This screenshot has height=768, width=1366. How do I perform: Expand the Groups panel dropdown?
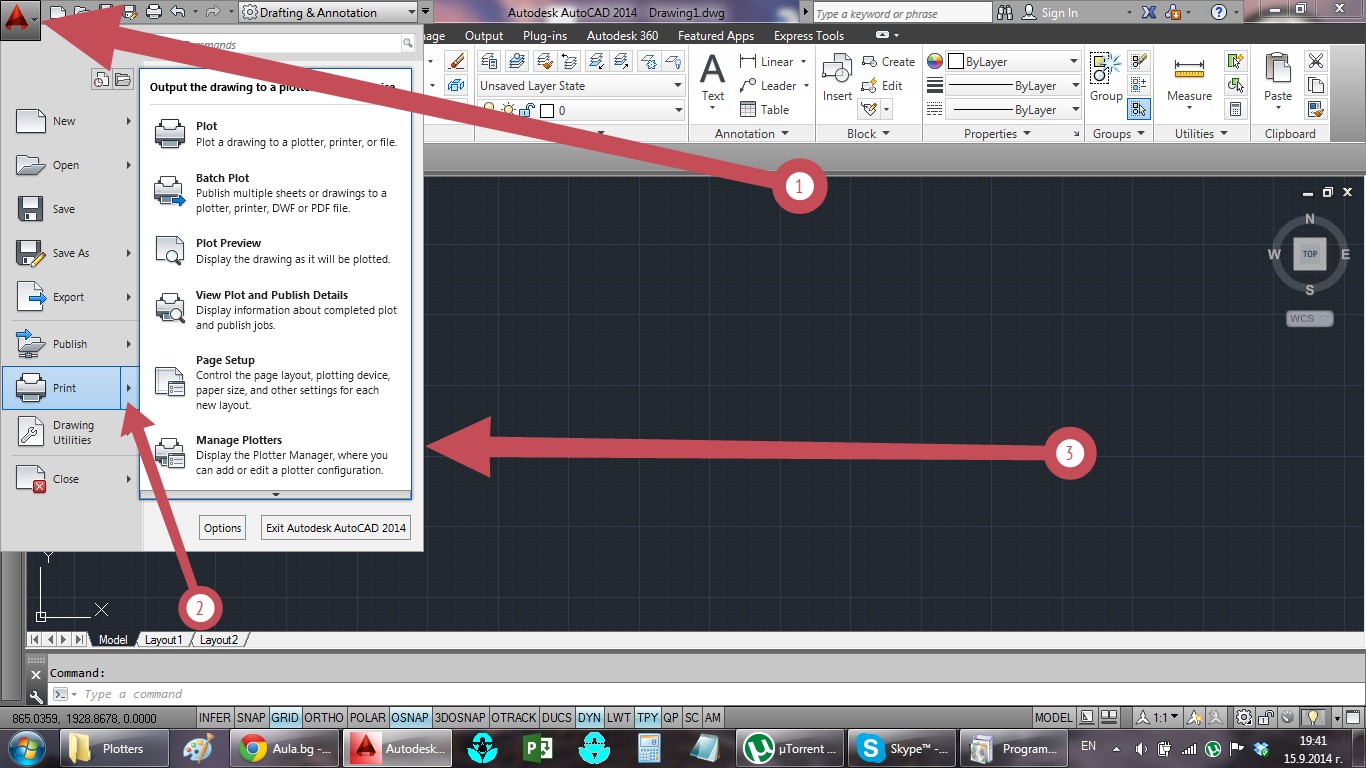[1119, 133]
